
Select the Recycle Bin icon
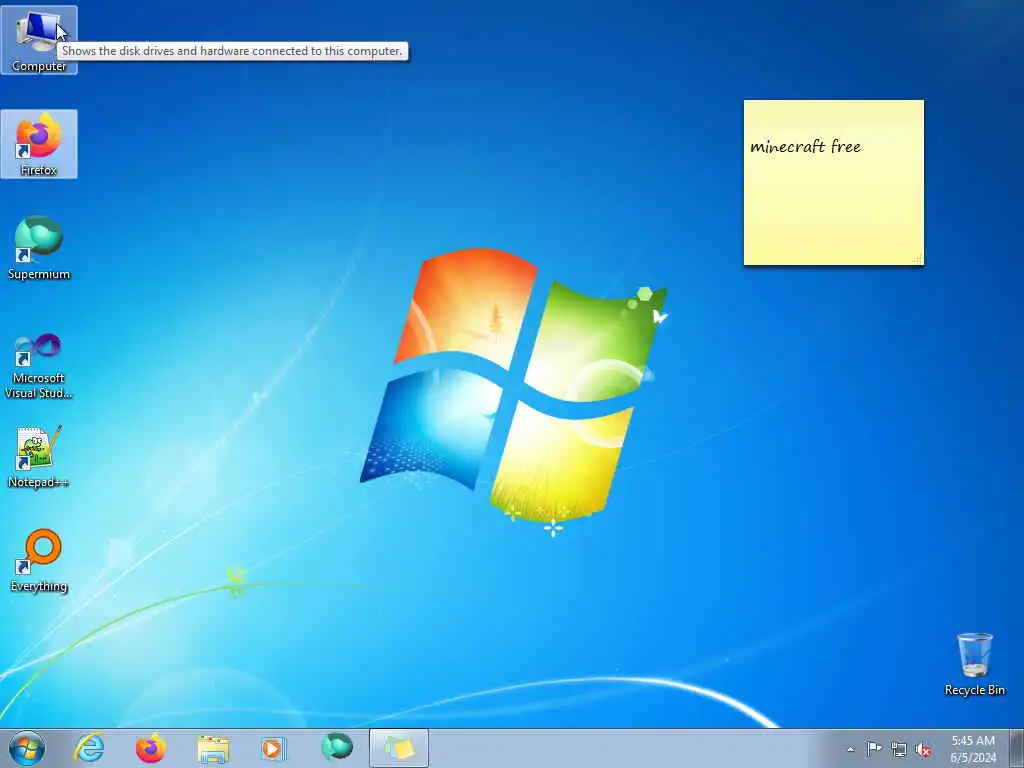tap(974, 664)
